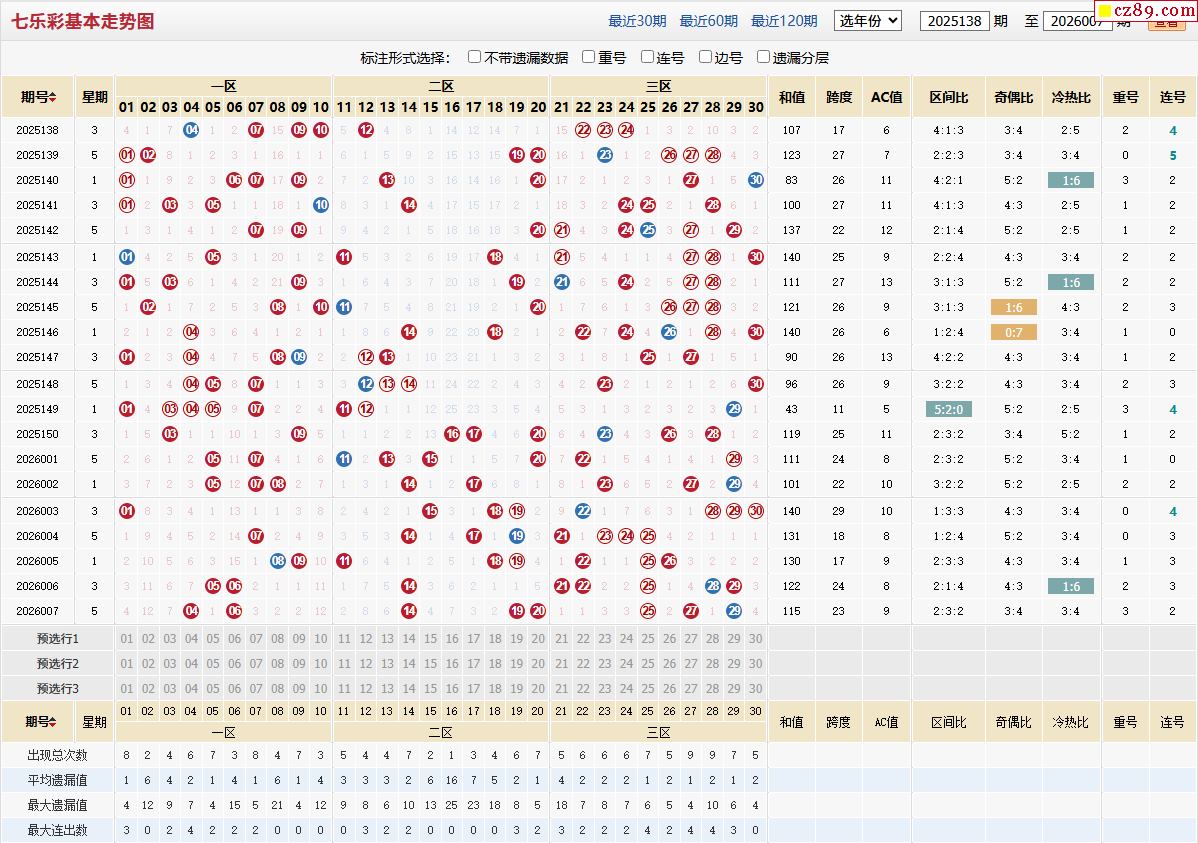Click blue ball 04 in row 2025138
This screenshot has height=843, width=1198.
pyautogui.click(x=191, y=130)
